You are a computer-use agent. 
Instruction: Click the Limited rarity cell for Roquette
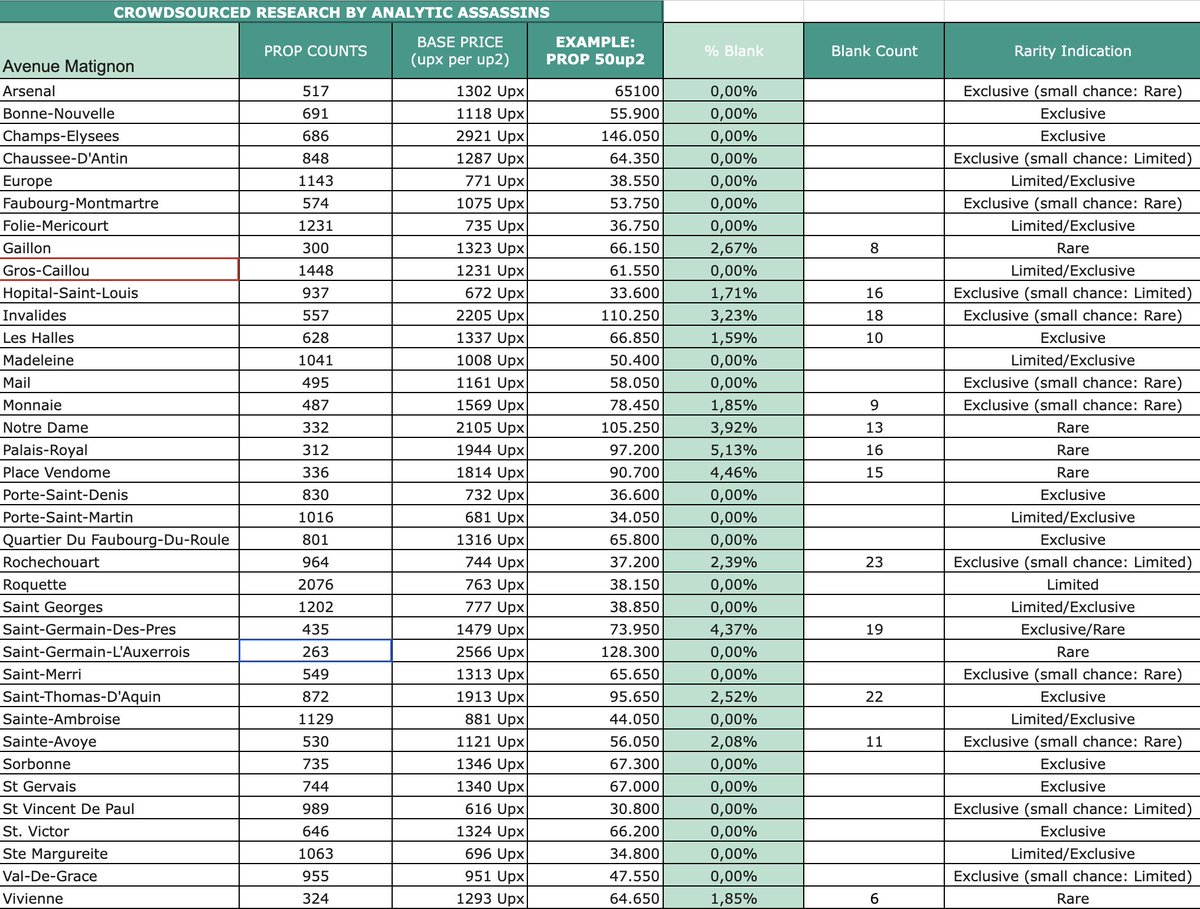(1071, 584)
